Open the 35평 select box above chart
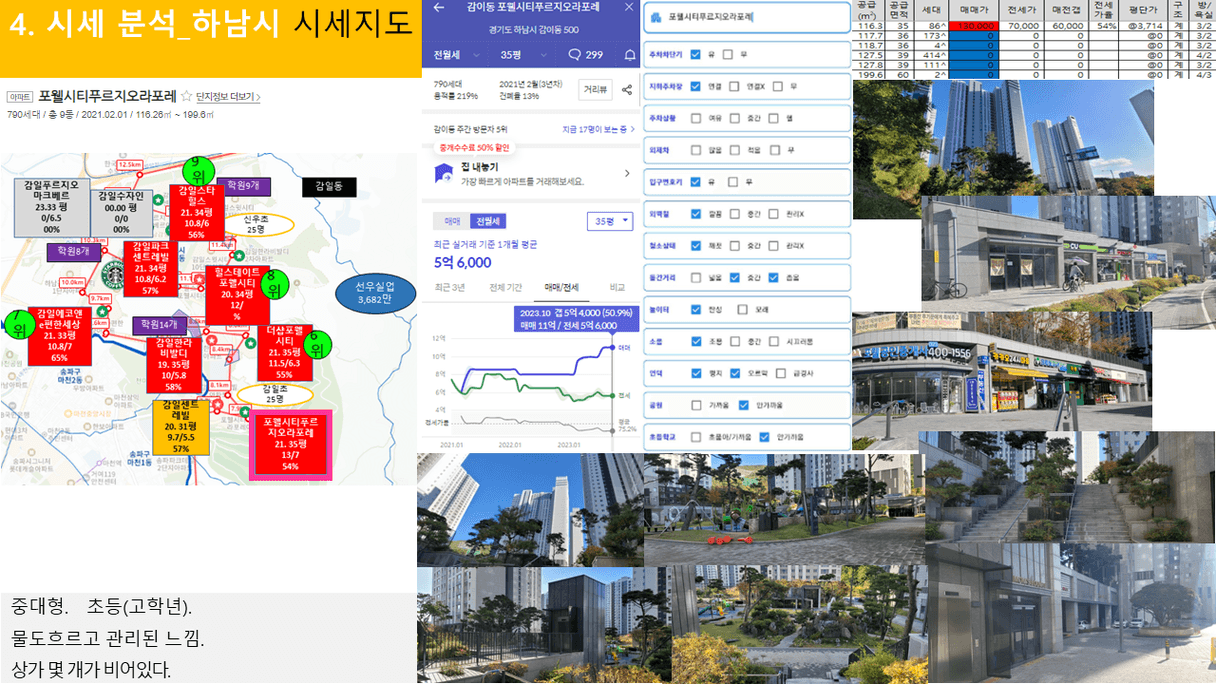The image size is (1216, 684). coord(610,221)
